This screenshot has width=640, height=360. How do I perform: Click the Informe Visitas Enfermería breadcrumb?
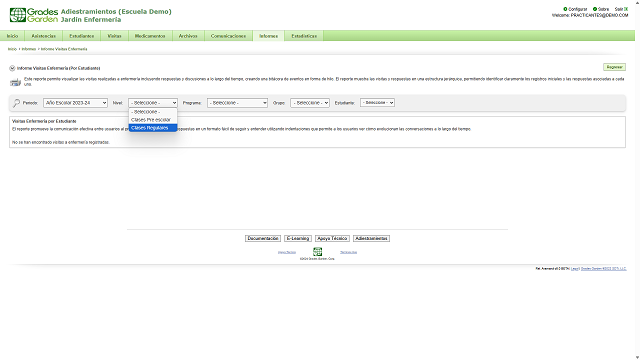[x=64, y=49]
